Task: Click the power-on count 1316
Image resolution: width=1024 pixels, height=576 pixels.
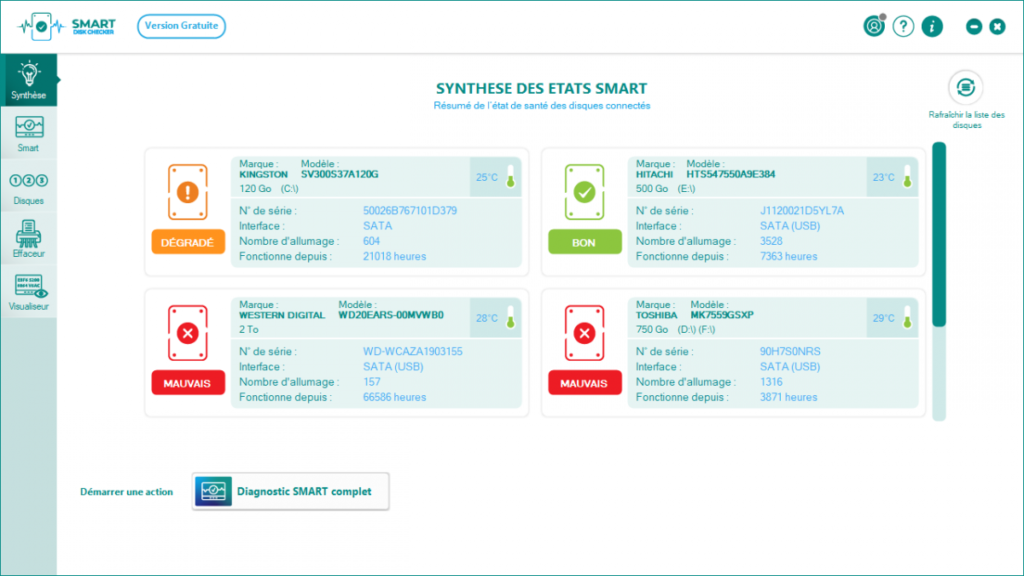Action: pyautogui.click(x=771, y=382)
